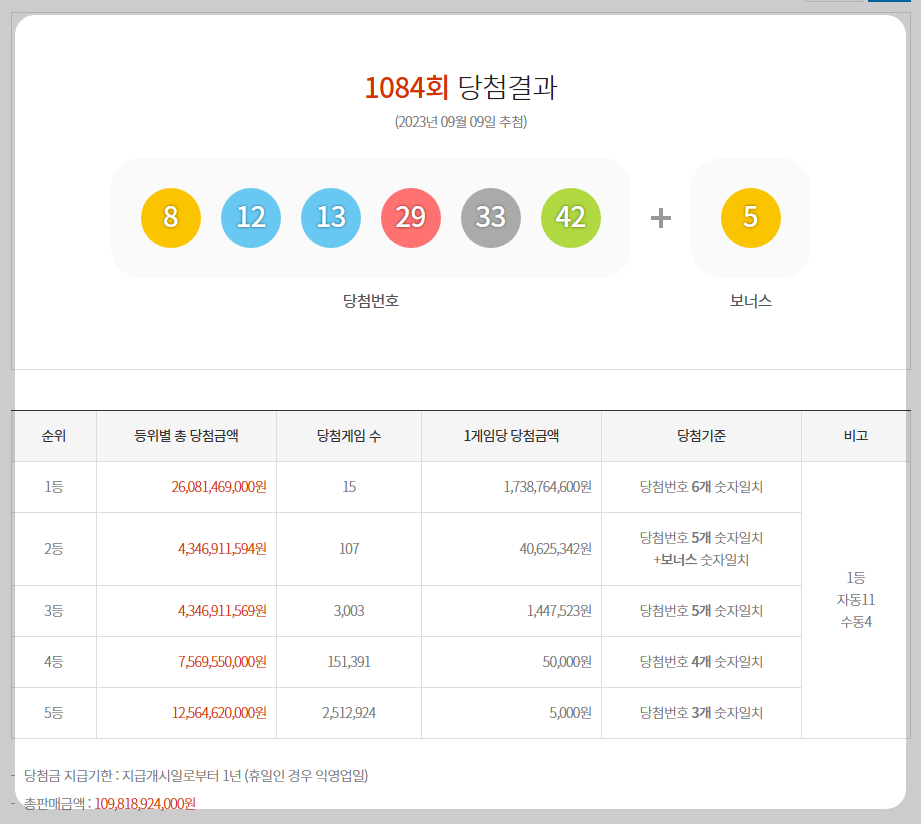Viewport: 921px width, 824px height.
Task: Select the 1084회 당첨결과 heading
Action: click(460, 88)
